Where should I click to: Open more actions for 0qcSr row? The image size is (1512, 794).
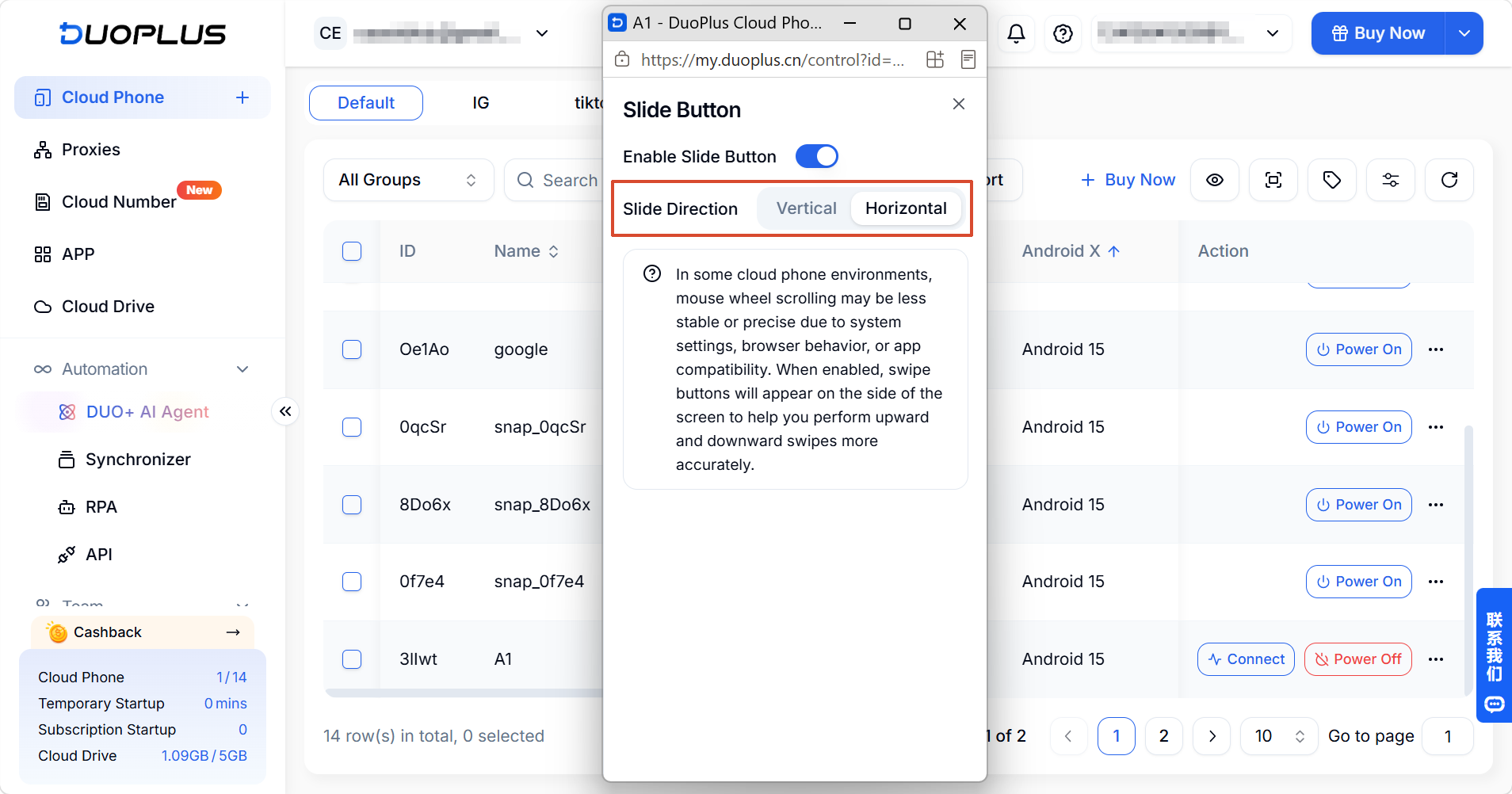(1436, 427)
